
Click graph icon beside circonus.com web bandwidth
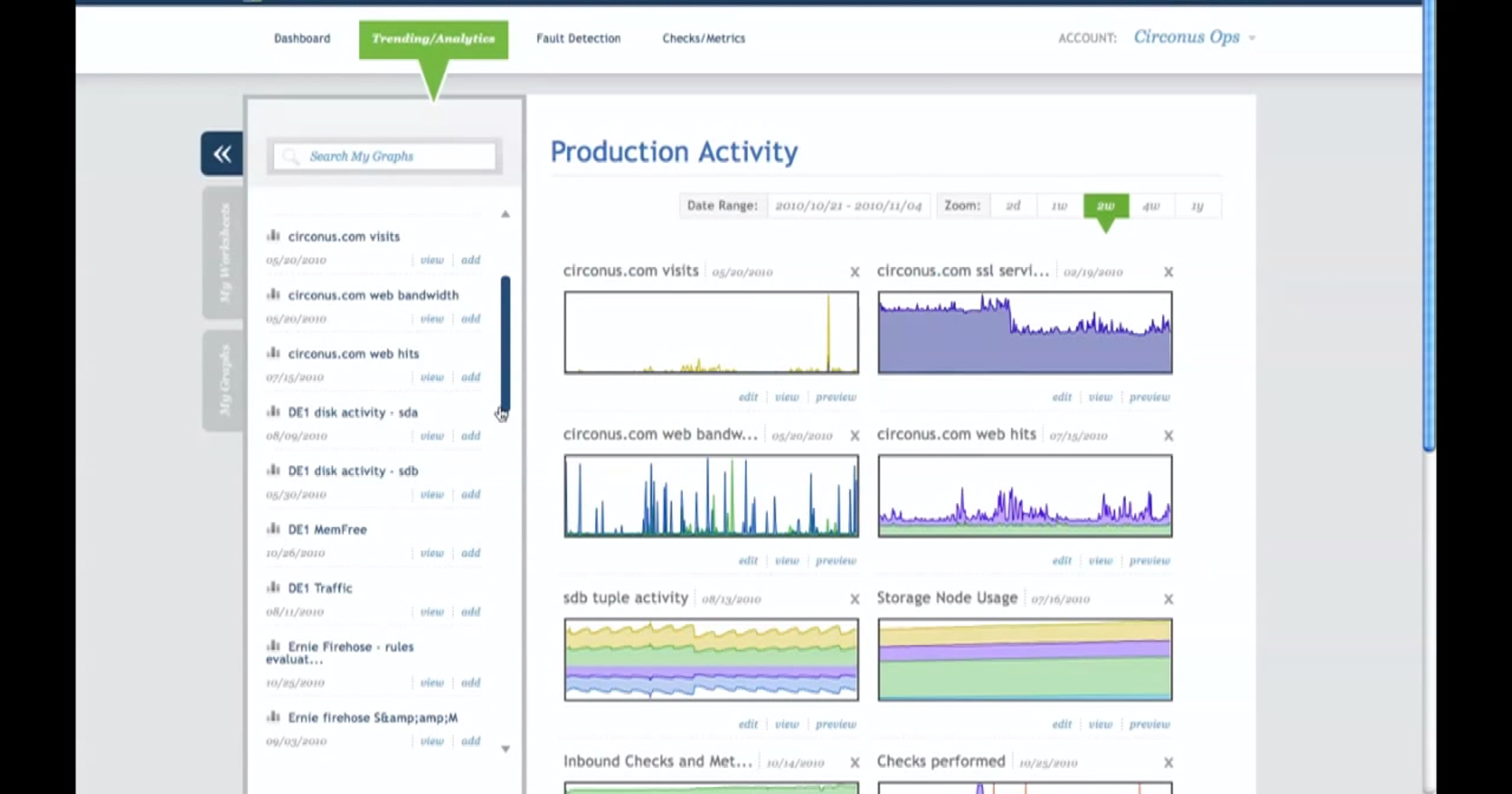pyautogui.click(x=273, y=294)
